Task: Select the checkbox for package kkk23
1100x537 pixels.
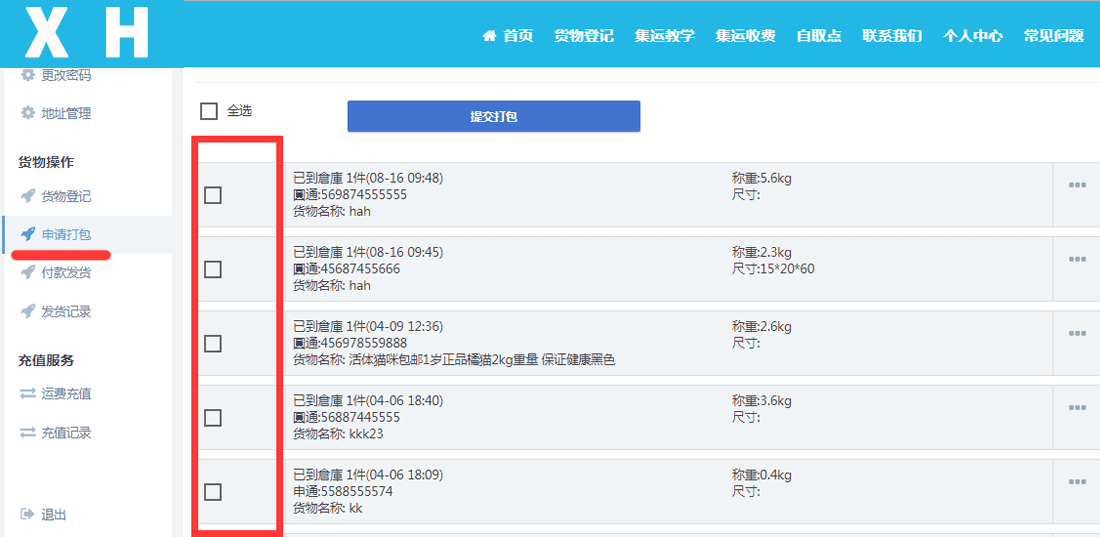Action: pos(213,418)
